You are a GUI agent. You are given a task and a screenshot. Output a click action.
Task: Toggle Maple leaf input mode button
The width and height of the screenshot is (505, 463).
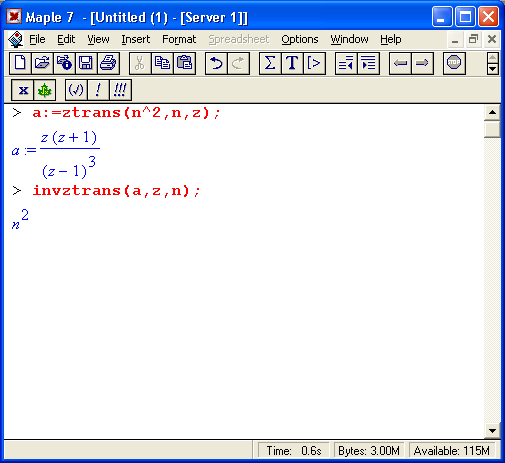tap(44, 90)
